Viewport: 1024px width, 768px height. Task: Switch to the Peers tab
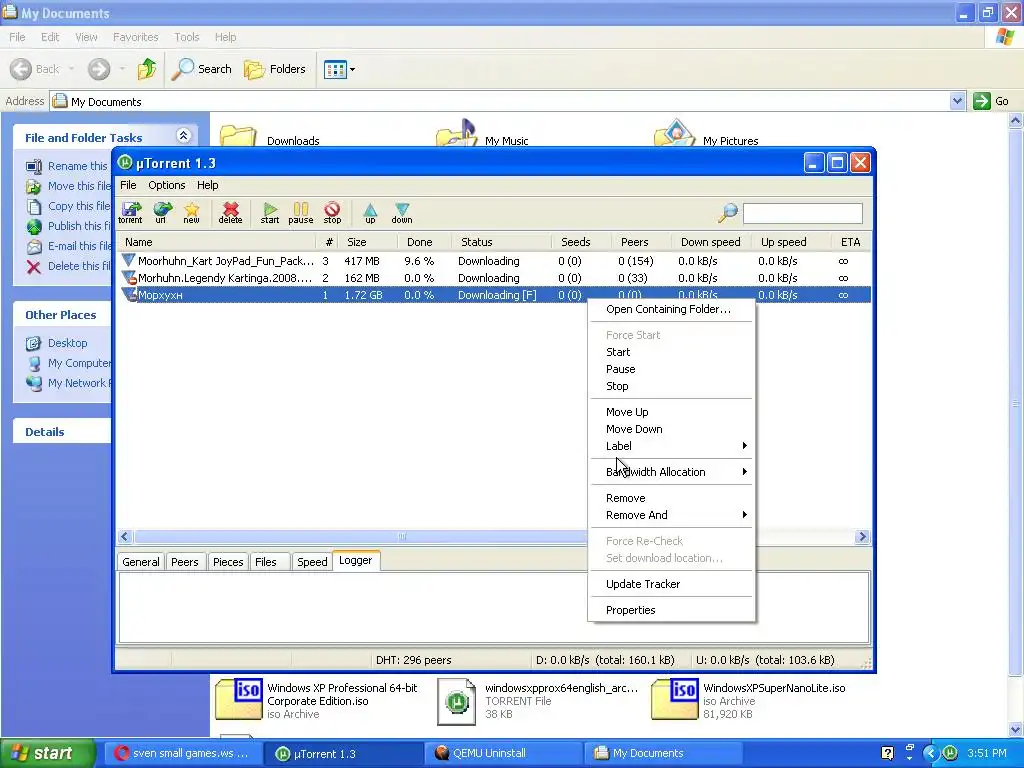point(185,562)
